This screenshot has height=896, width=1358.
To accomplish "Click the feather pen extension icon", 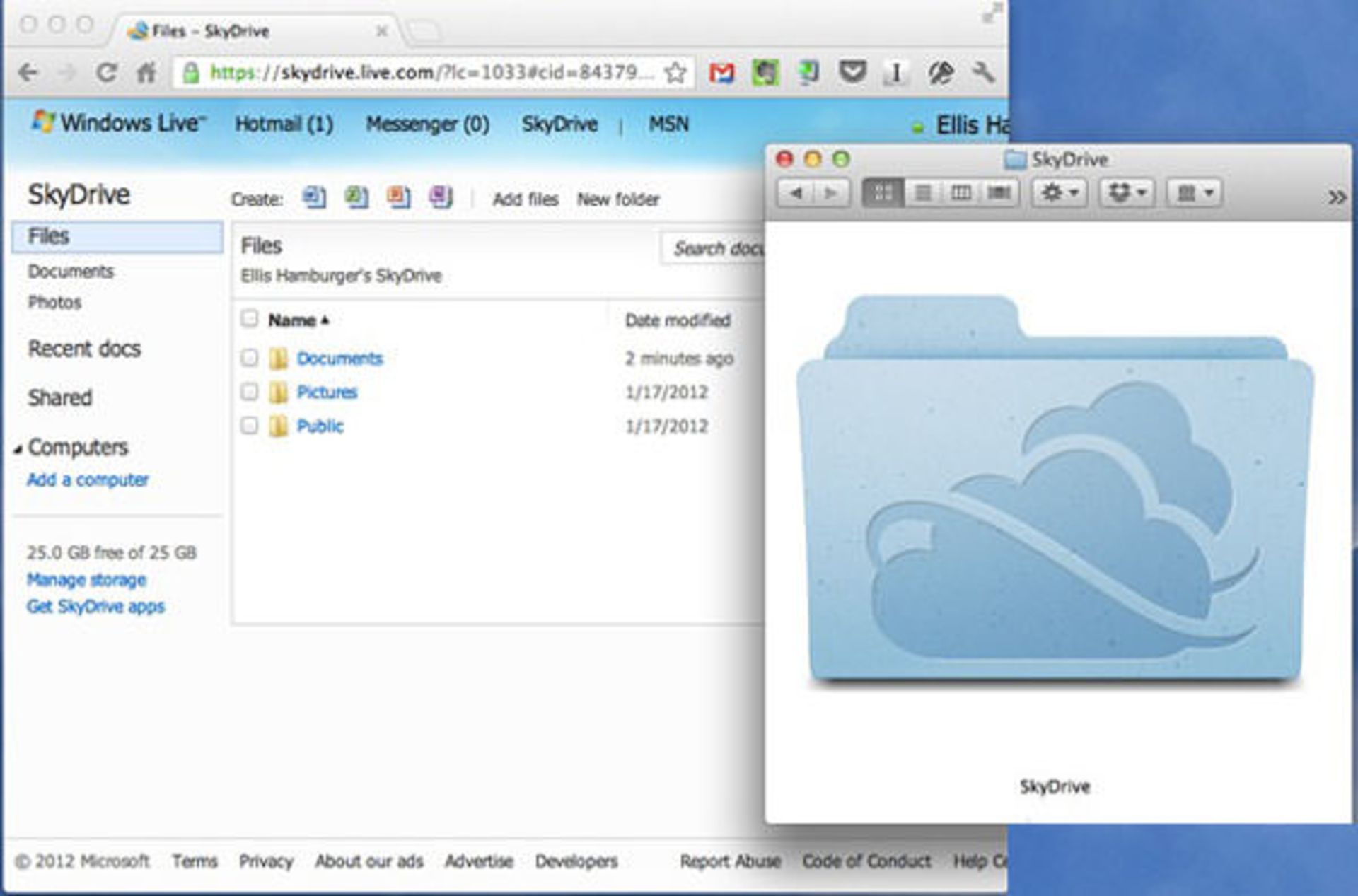I will coord(940,72).
